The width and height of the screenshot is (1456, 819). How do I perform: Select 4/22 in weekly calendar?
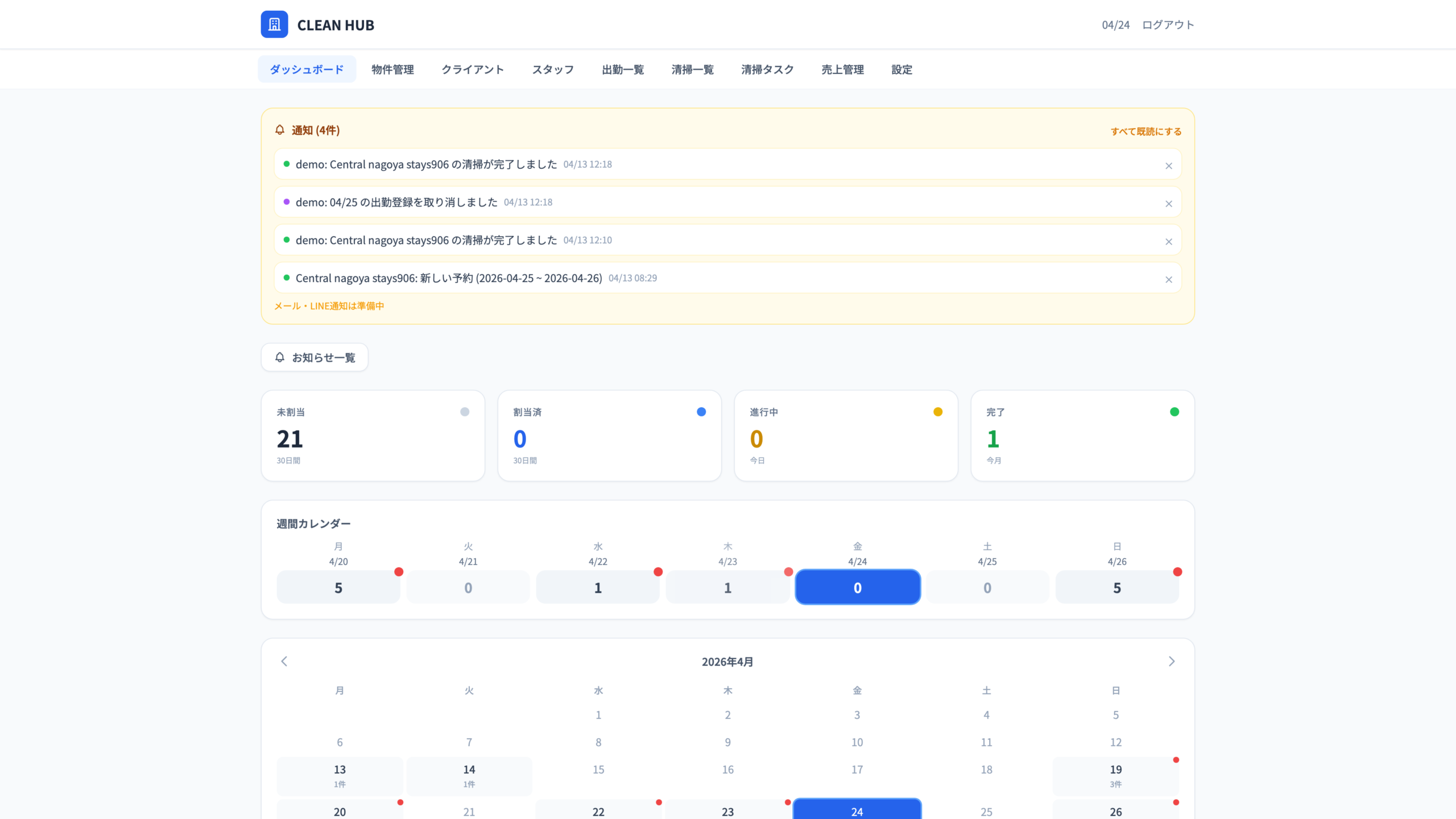pyautogui.click(x=598, y=587)
